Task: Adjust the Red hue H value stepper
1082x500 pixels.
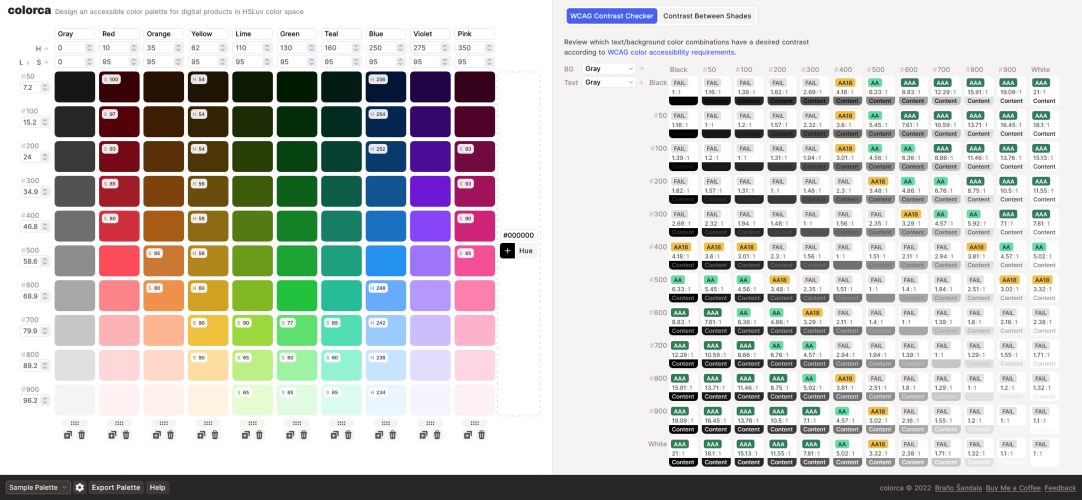Action: tap(134, 48)
